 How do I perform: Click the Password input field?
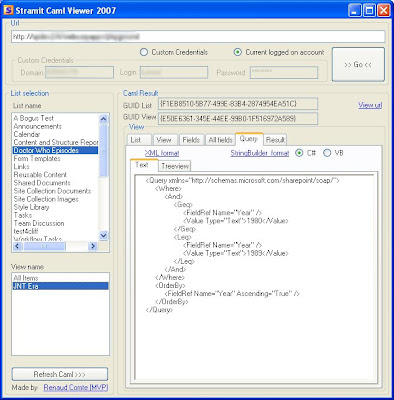pos(284,72)
